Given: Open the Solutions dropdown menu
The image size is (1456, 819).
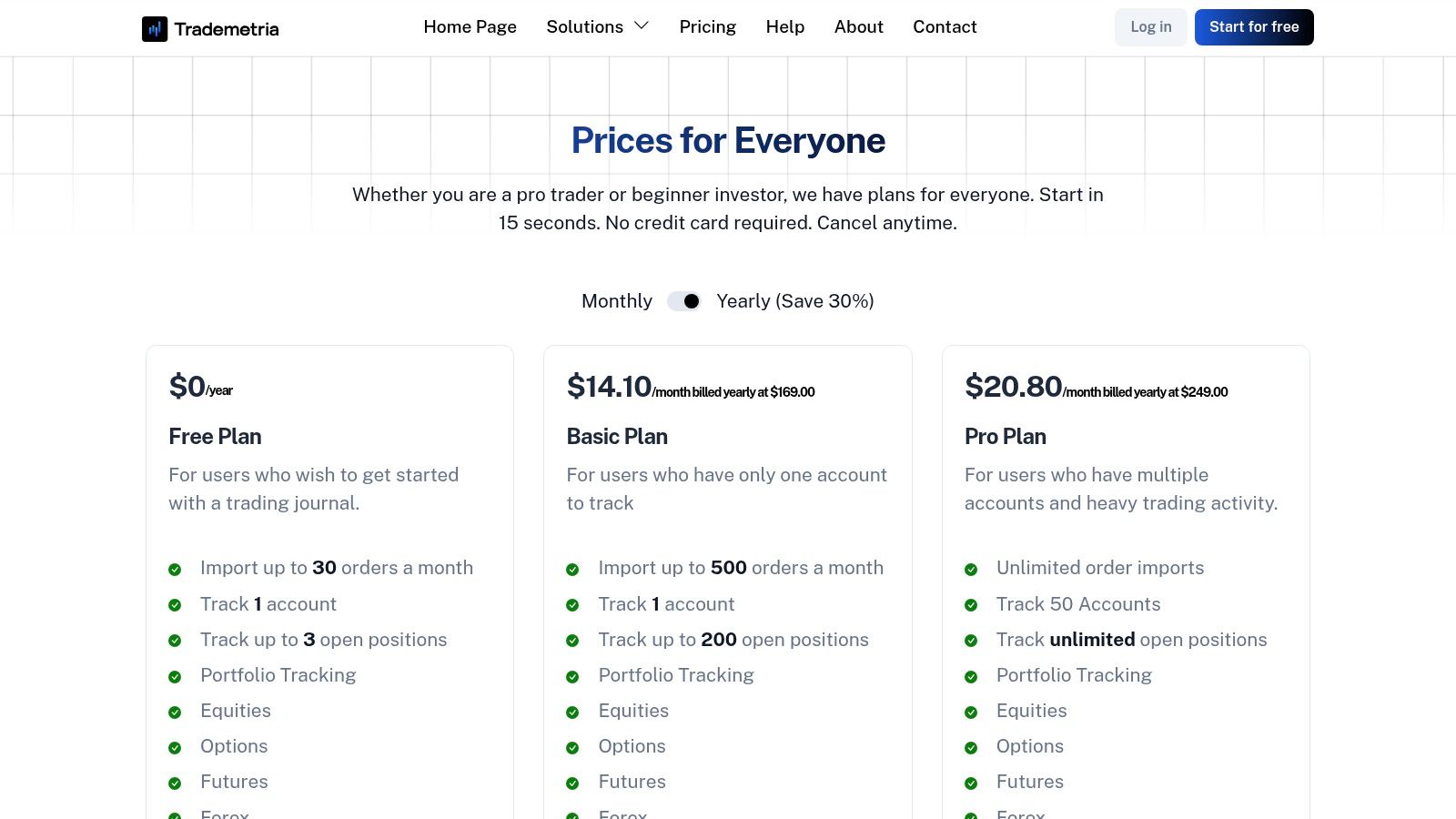Looking at the screenshot, I should 597,27.
